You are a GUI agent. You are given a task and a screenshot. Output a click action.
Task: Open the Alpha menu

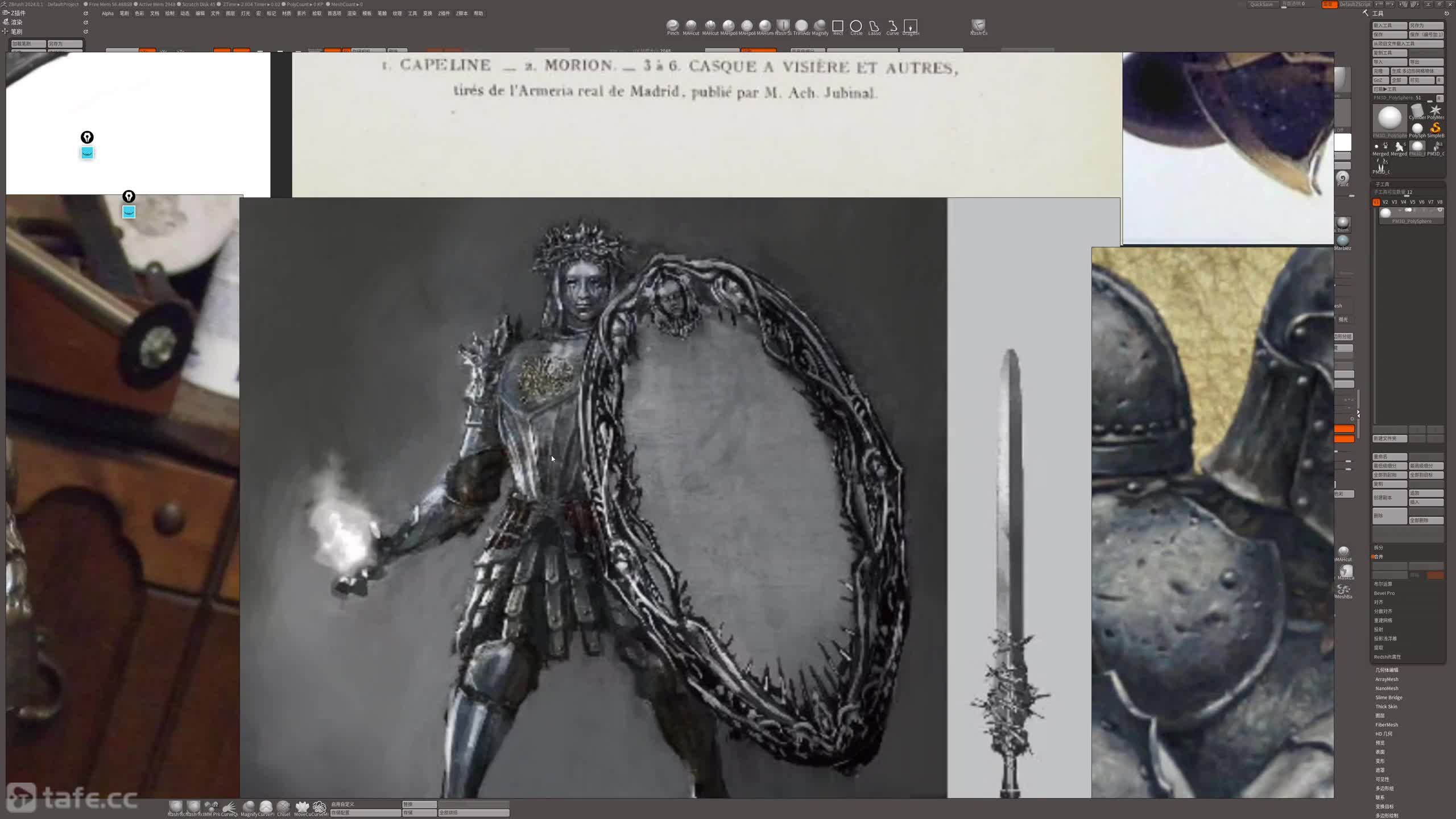(107, 13)
